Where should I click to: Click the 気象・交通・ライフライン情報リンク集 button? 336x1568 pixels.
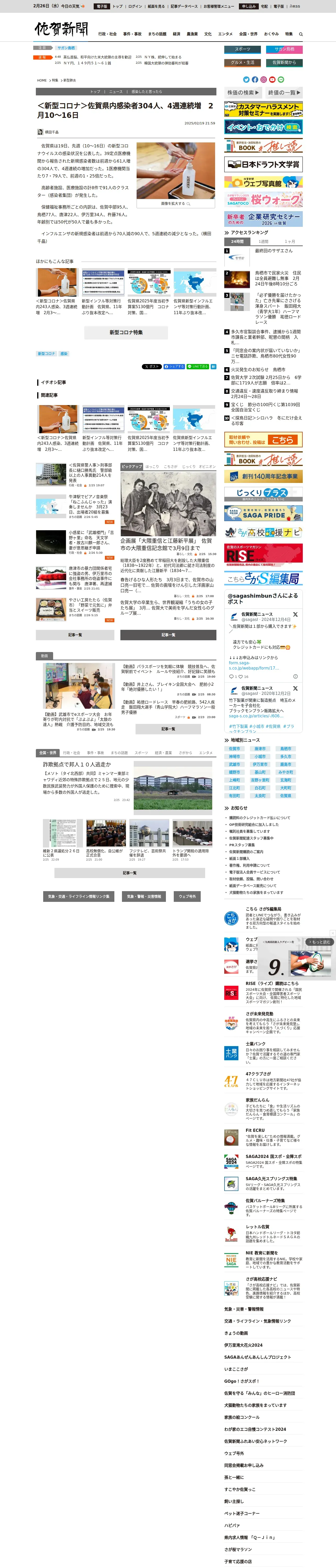79,897
